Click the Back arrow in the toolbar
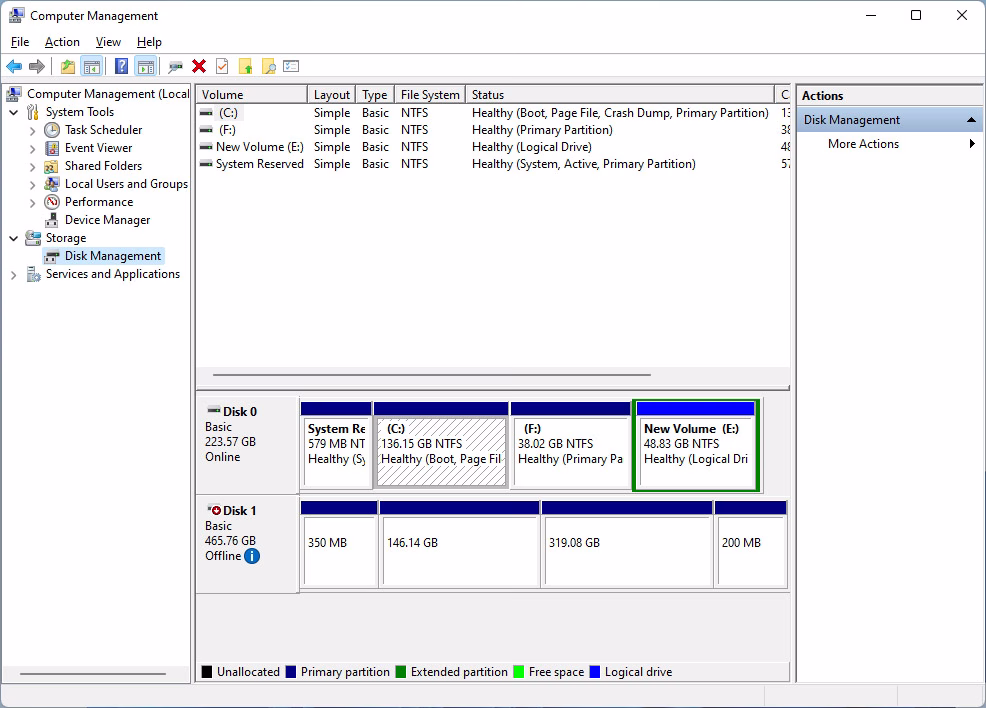Image resolution: width=986 pixels, height=708 pixels. (x=14, y=66)
